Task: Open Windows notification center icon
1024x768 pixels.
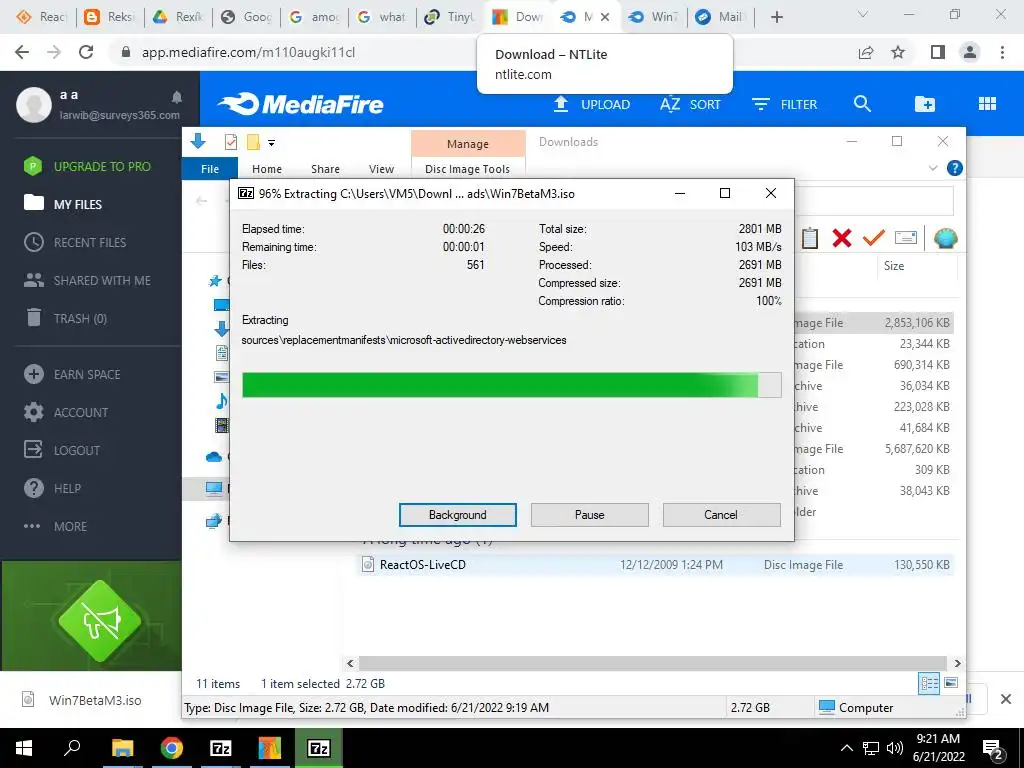Action: click(993, 749)
